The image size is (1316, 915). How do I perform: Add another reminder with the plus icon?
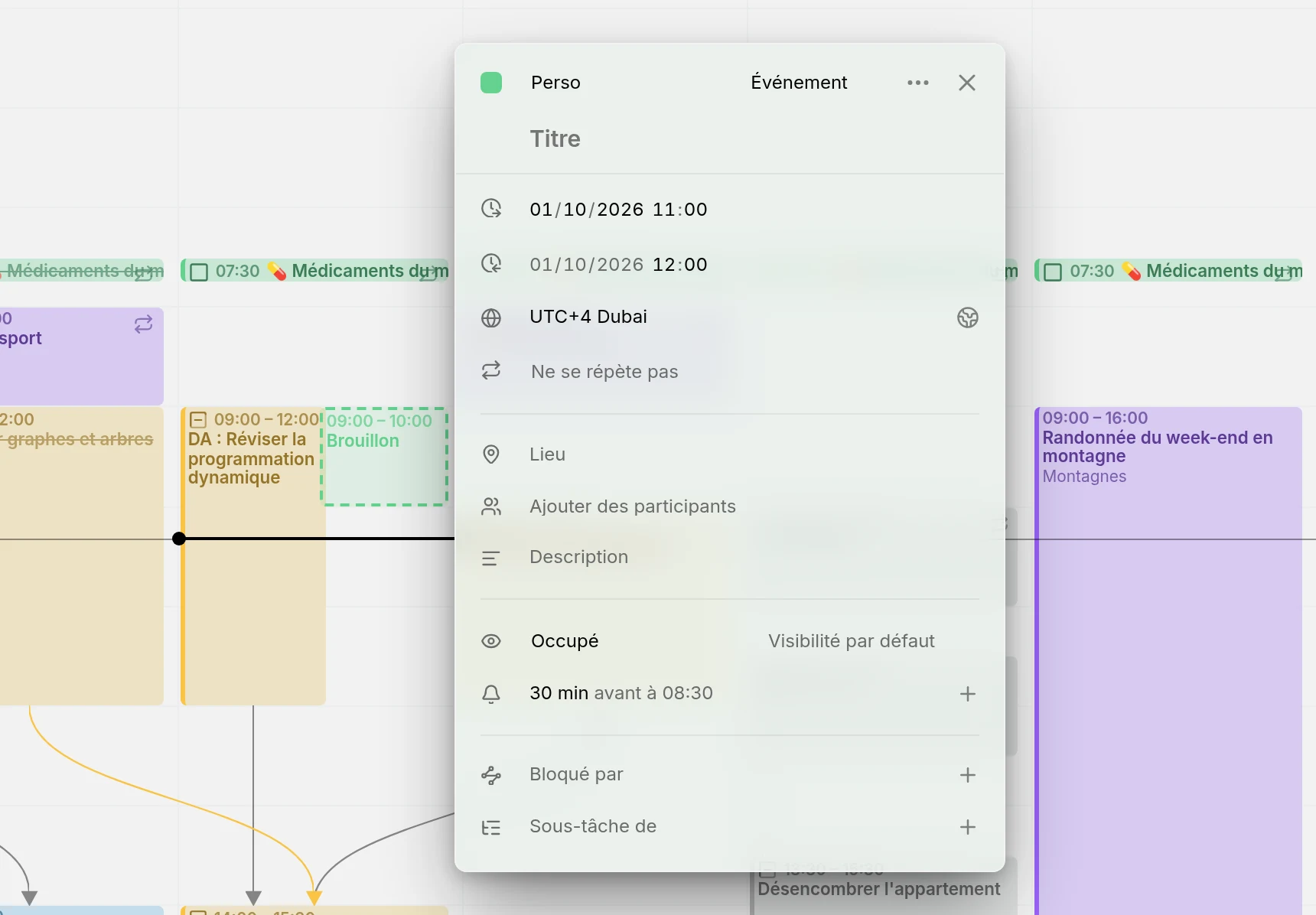pos(968,694)
